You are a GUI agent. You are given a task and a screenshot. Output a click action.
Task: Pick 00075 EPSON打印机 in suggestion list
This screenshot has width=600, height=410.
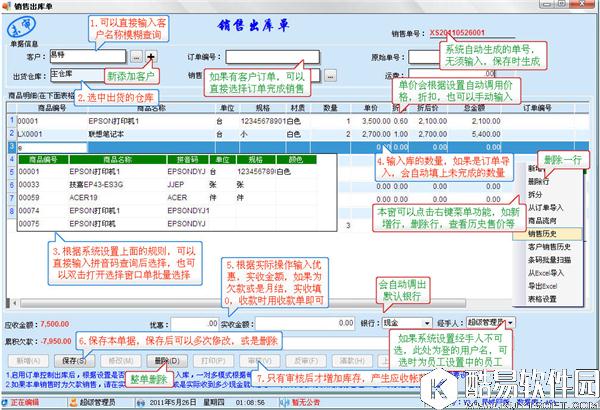[167, 224]
